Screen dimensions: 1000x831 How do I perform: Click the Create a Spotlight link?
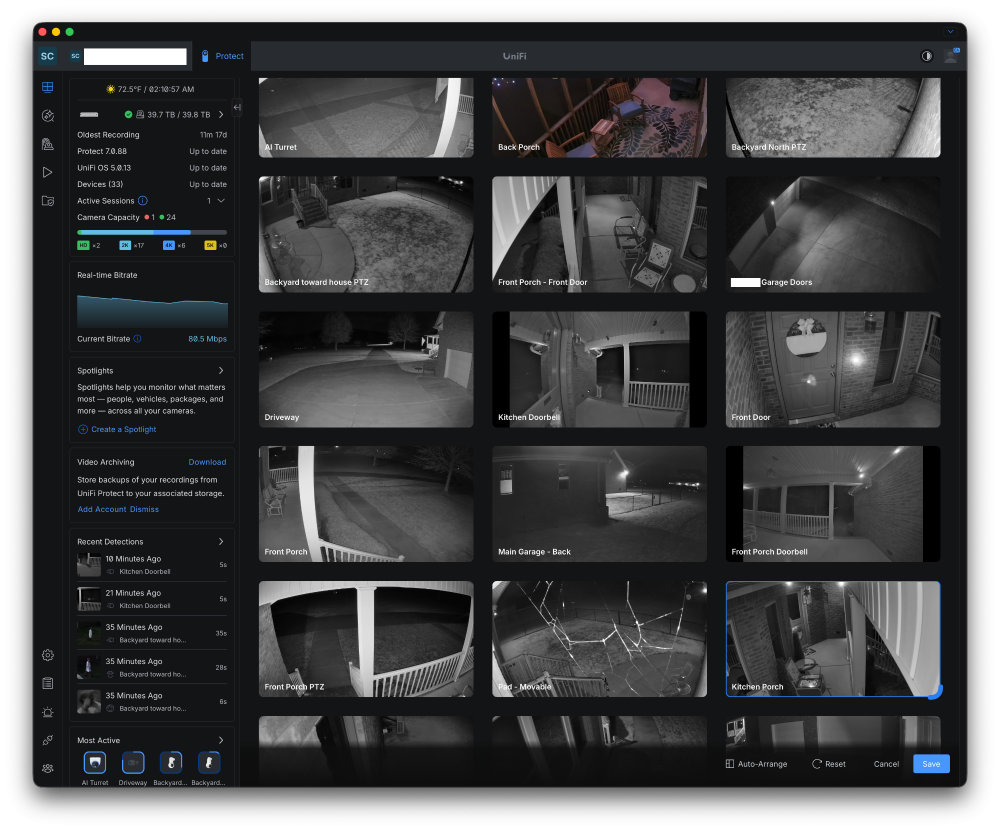117,429
